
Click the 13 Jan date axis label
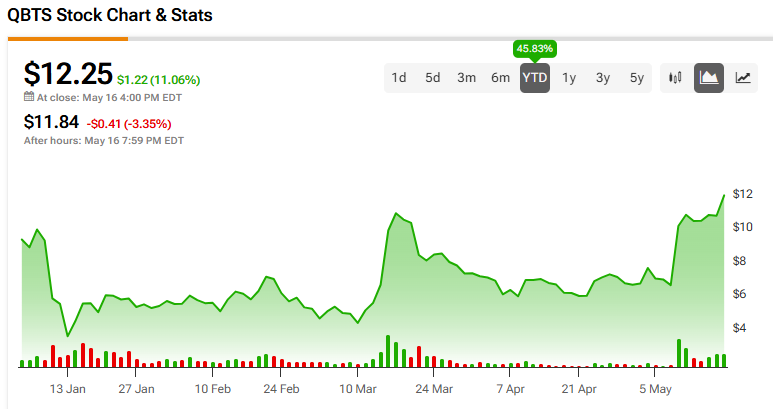pyautogui.click(x=68, y=389)
